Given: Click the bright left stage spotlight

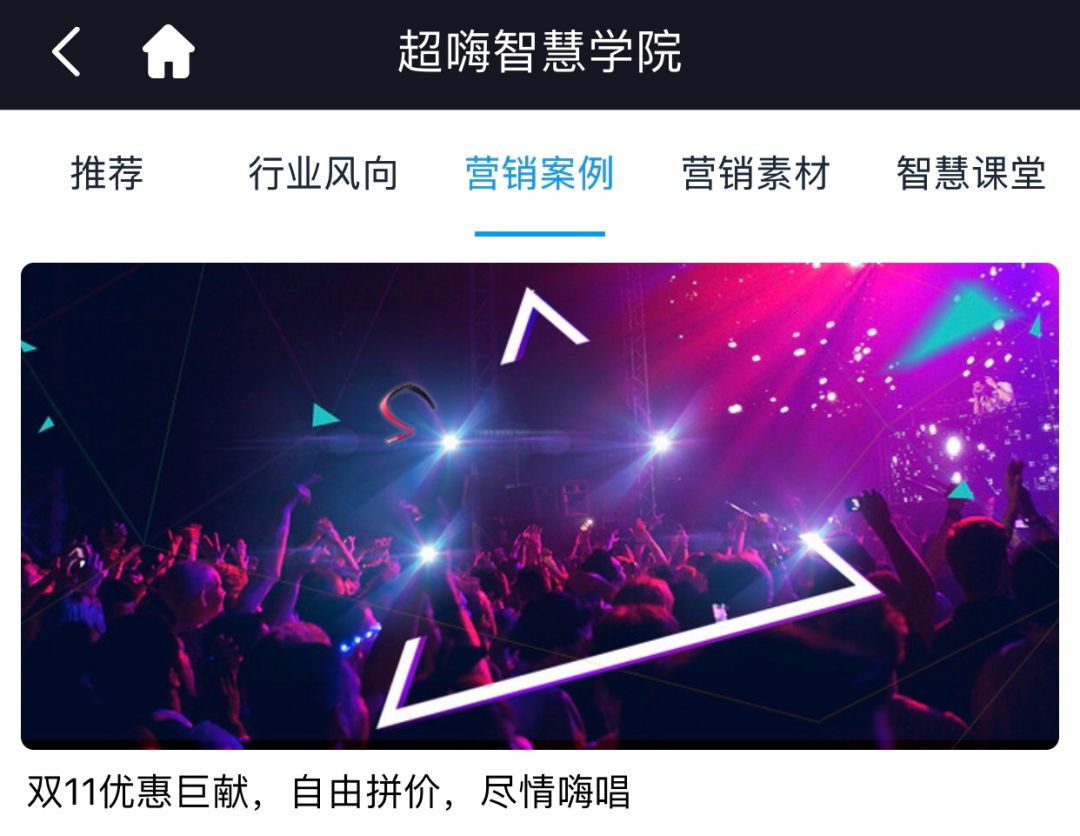Looking at the screenshot, I should pos(450,442).
